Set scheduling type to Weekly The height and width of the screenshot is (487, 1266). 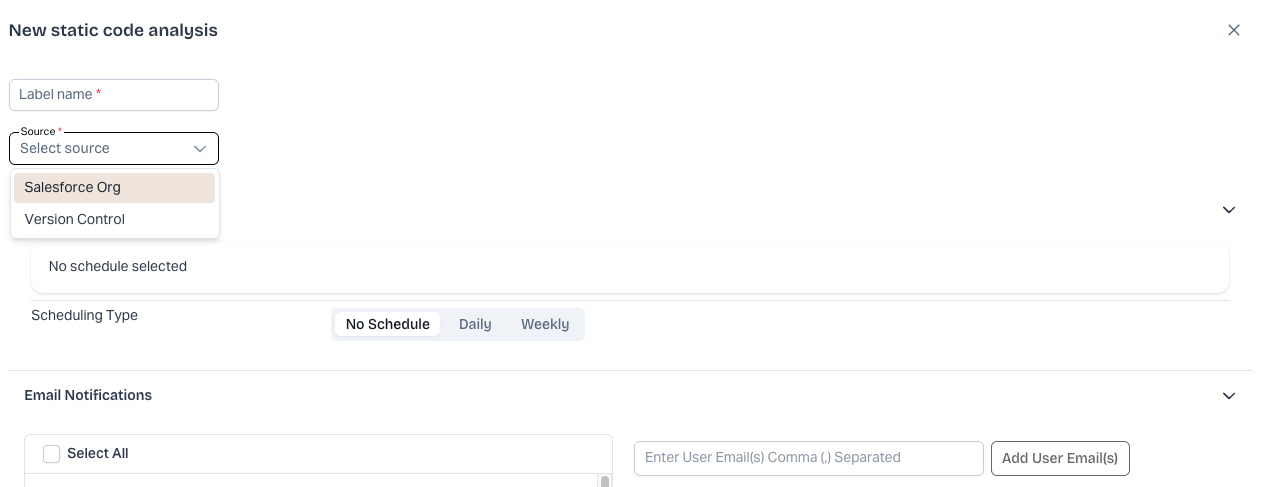pyautogui.click(x=545, y=324)
